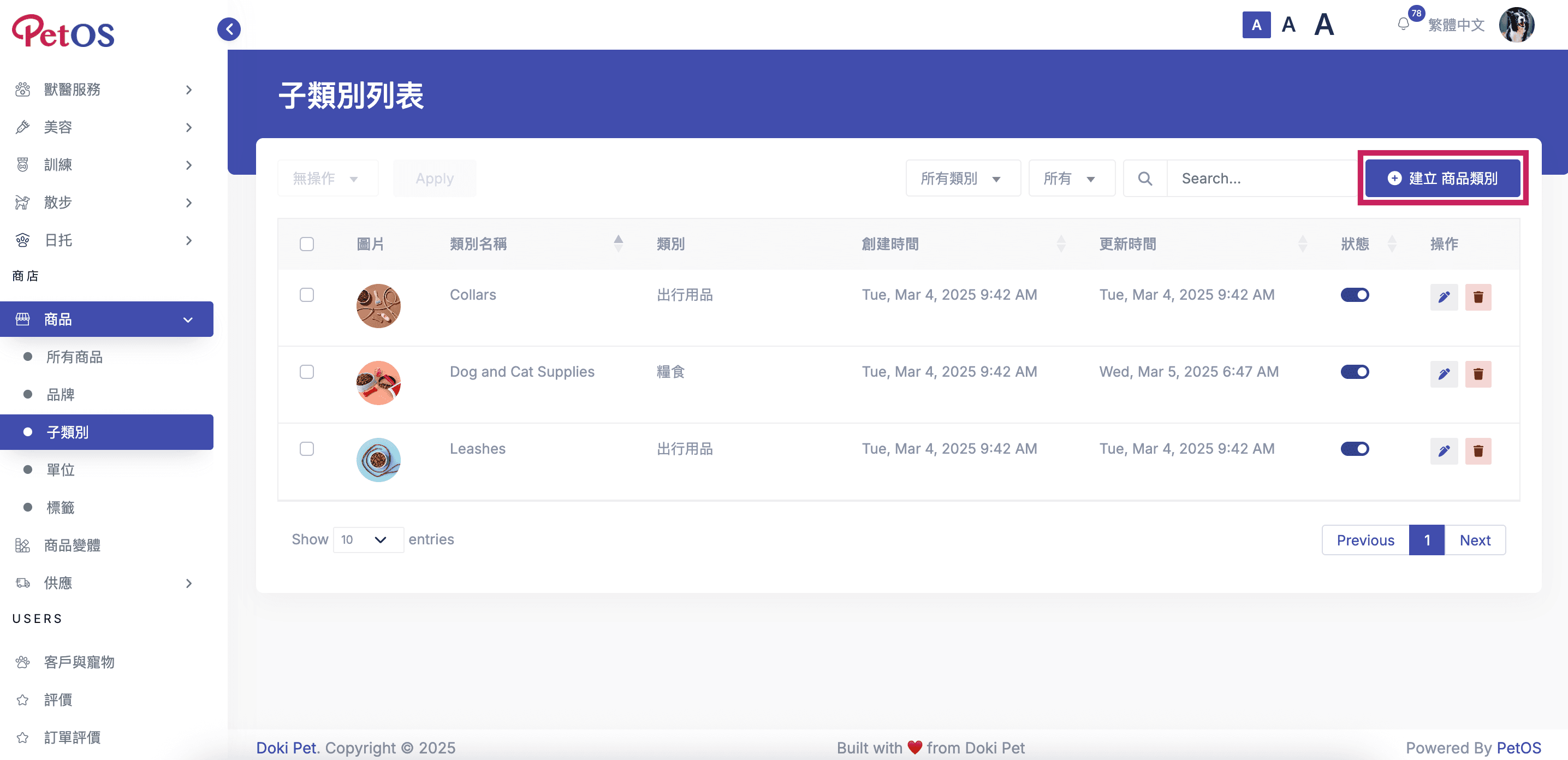The height and width of the screenshot is (760, 1568).
Task: Click the edit pencil for Dog and Cat Supplies
Action: (x=1444, y=373)
